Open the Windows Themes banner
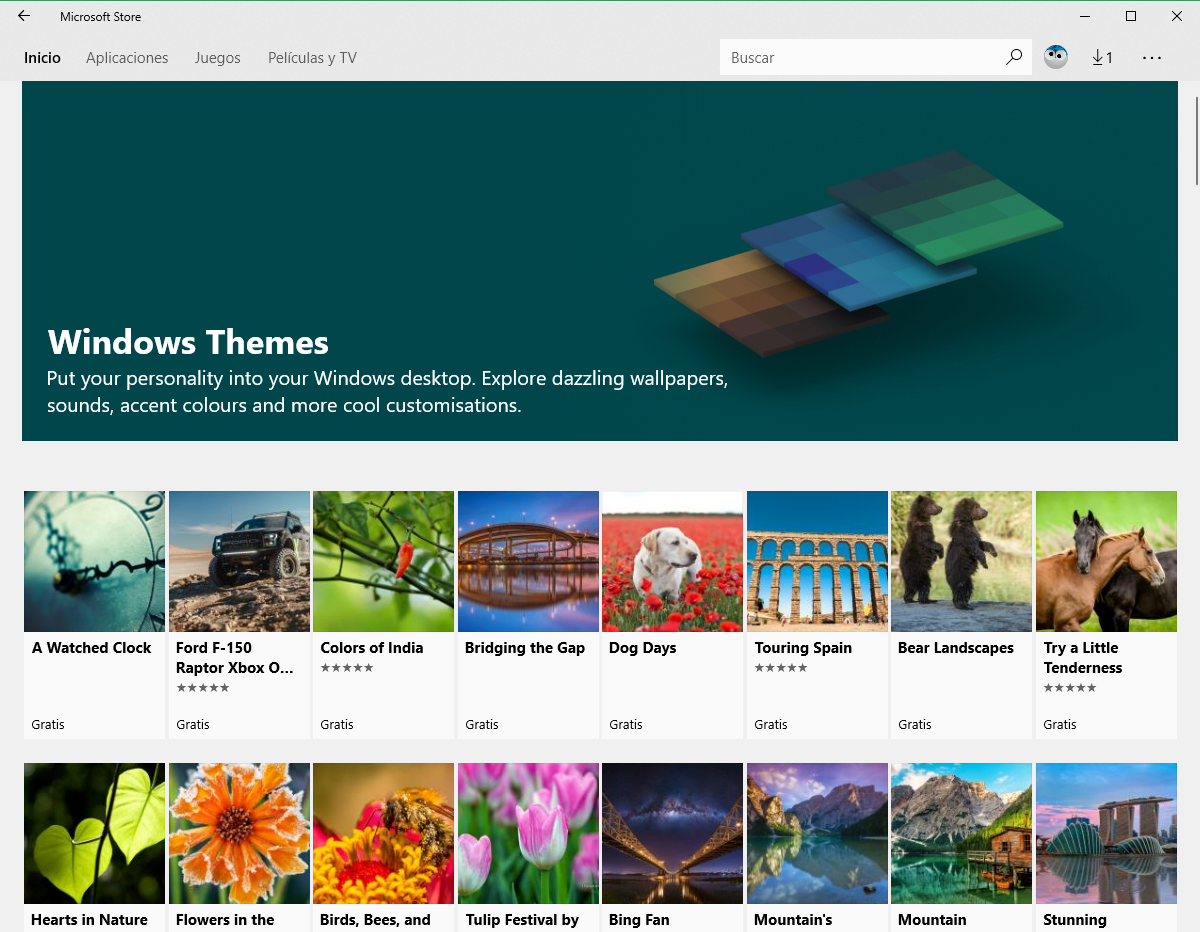 pos(600,261)
